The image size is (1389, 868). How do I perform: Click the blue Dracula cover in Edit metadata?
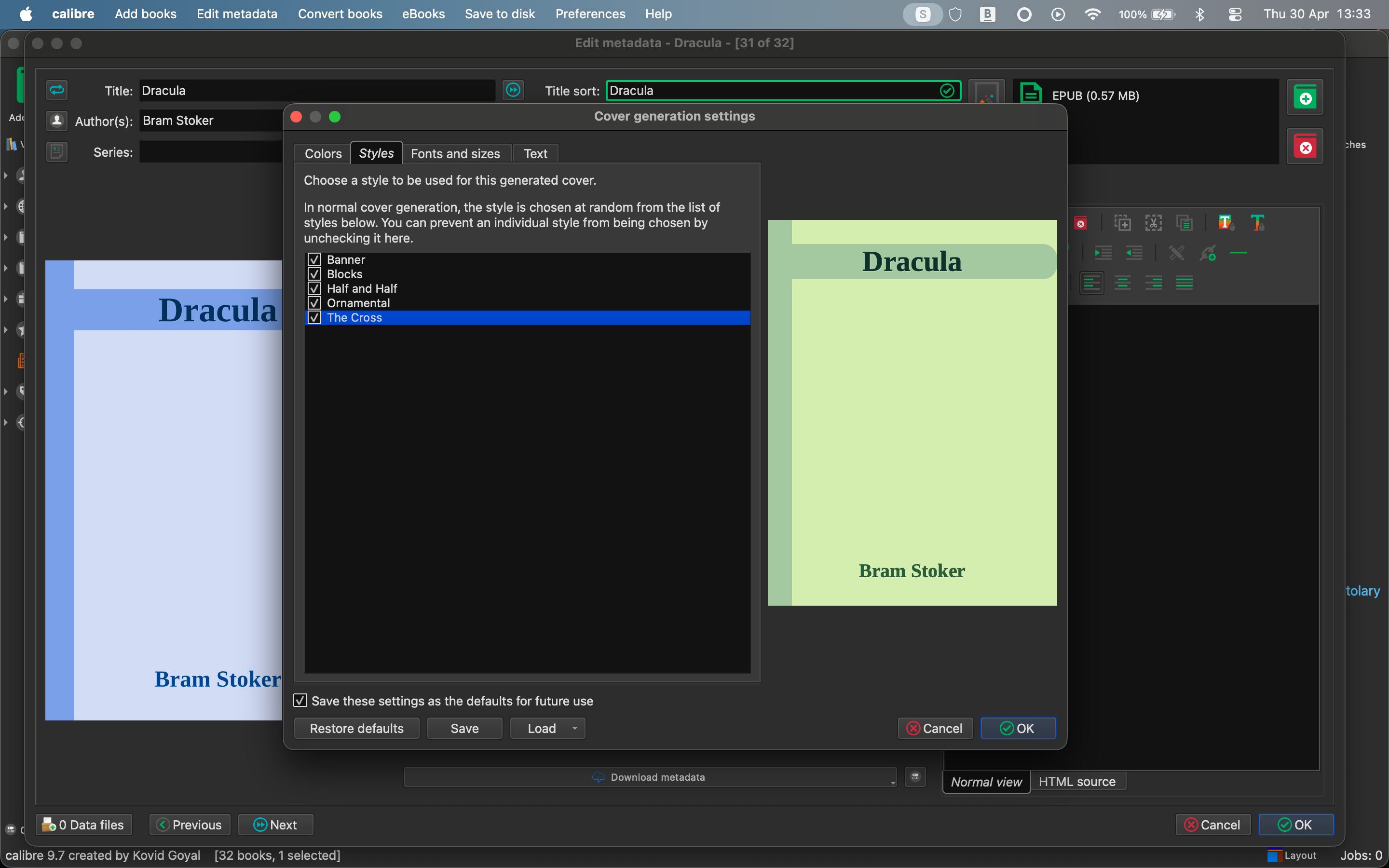click(163, 489)
